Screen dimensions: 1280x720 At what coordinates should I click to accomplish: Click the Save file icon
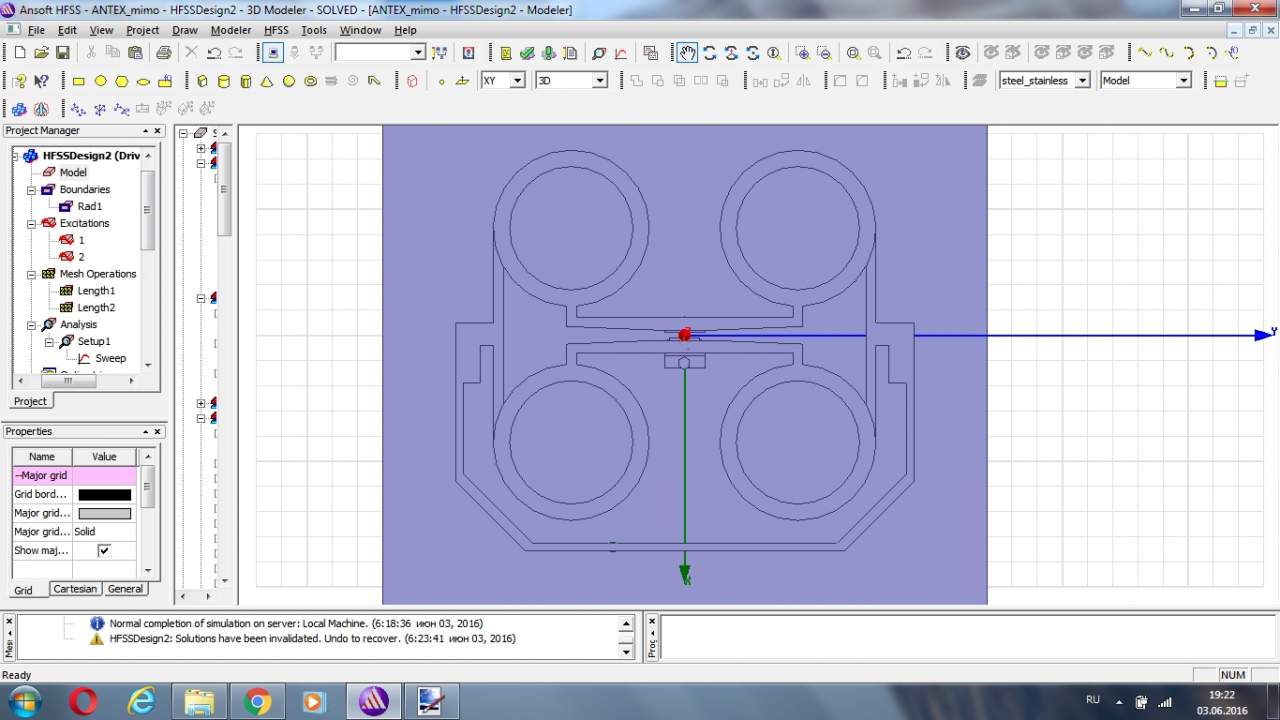63,53
